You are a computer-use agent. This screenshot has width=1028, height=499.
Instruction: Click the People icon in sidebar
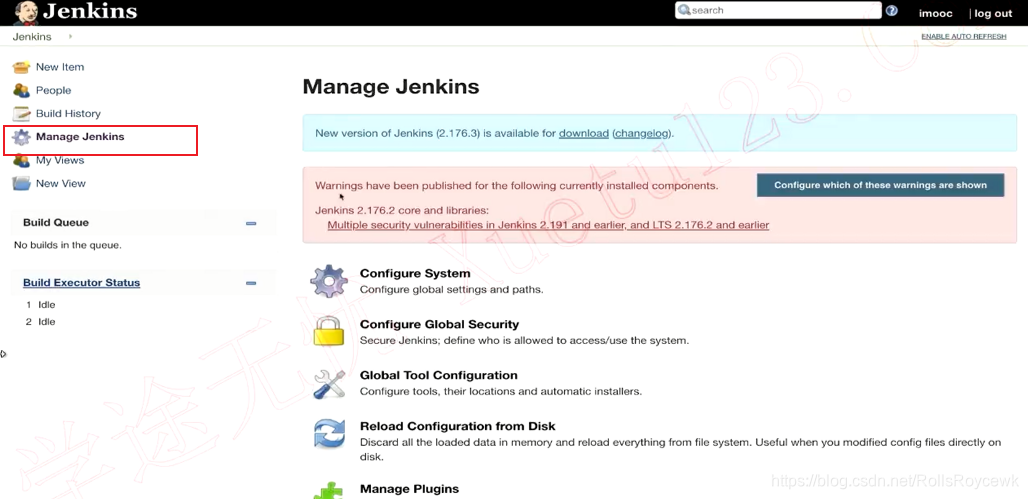pyautogui.click(x=22, y=90)
